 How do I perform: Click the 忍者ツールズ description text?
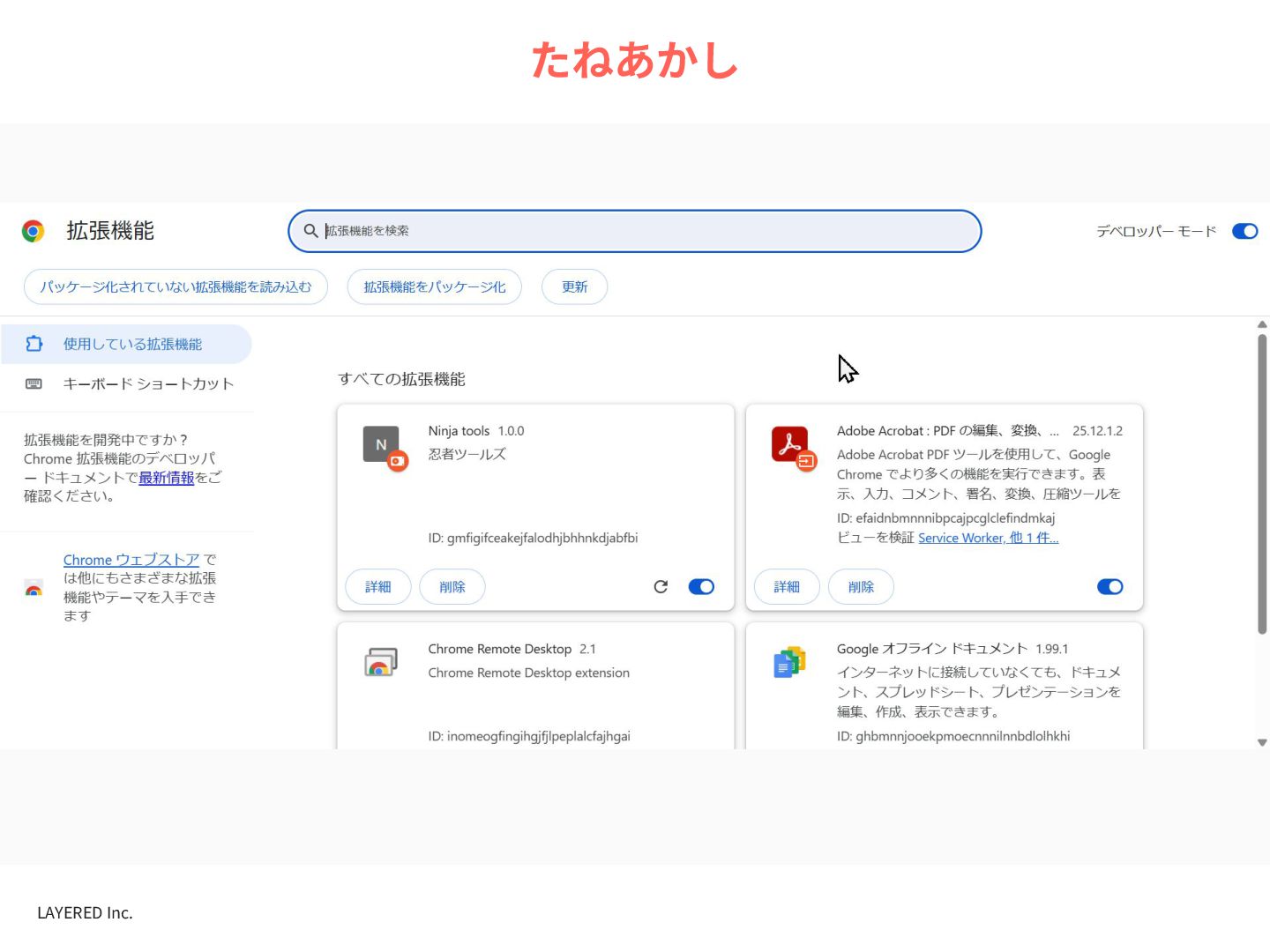click(x=467, y=454)
